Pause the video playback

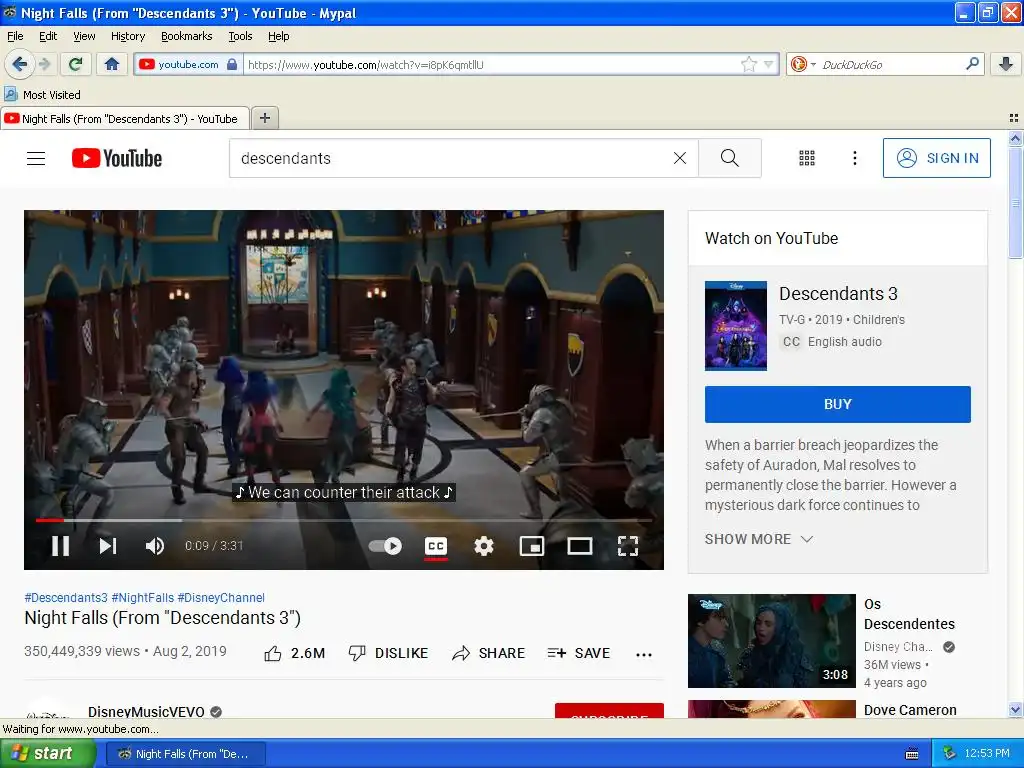pyautogui.click(x=60, y=545)
